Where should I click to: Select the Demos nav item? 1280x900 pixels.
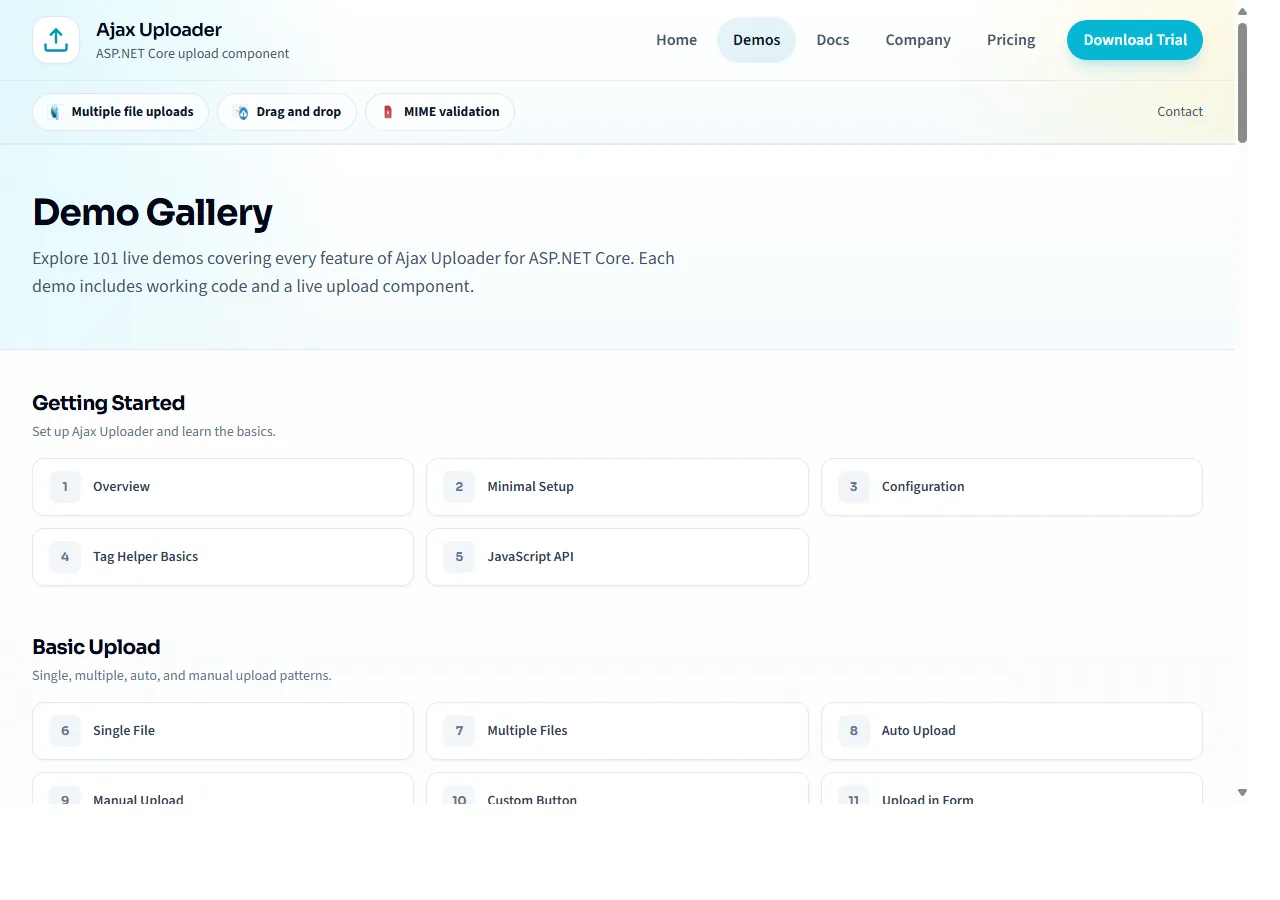tap(756, 40)
